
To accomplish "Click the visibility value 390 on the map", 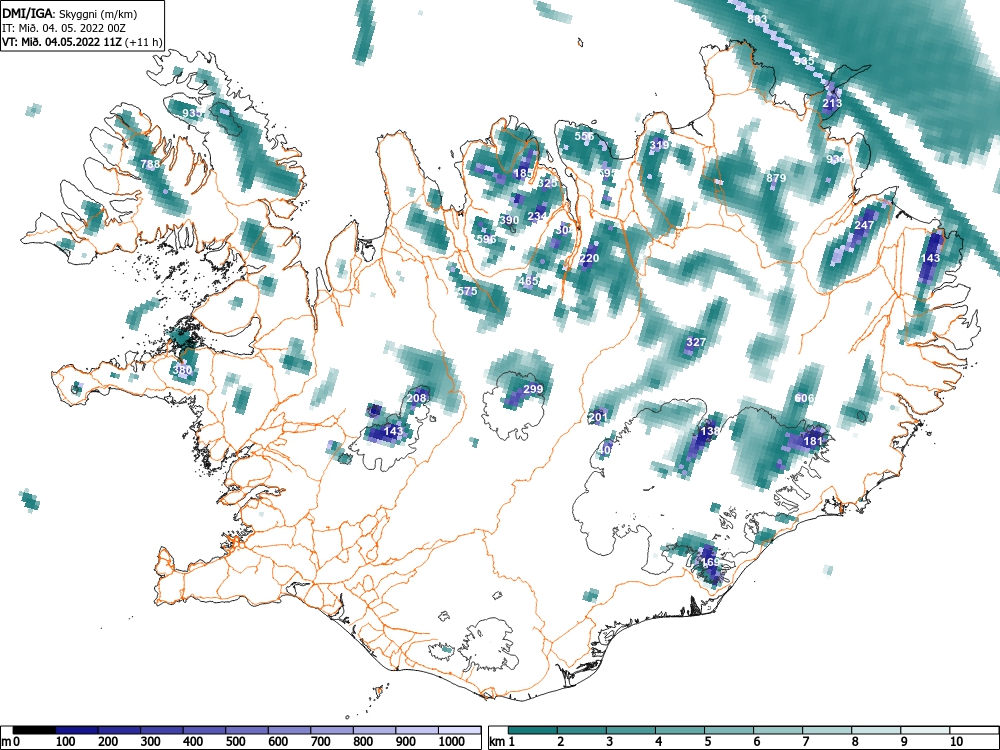I will (x=509, y=220).
